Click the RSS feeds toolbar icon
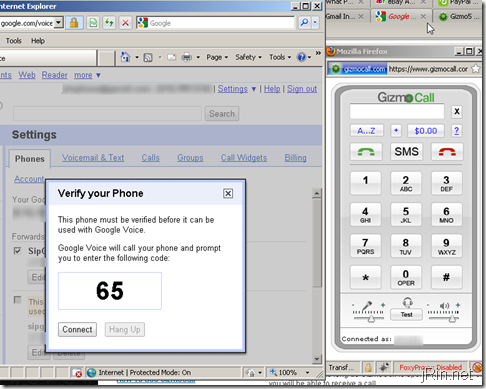Viewport: 486px width, 389px height. [148, 57]
